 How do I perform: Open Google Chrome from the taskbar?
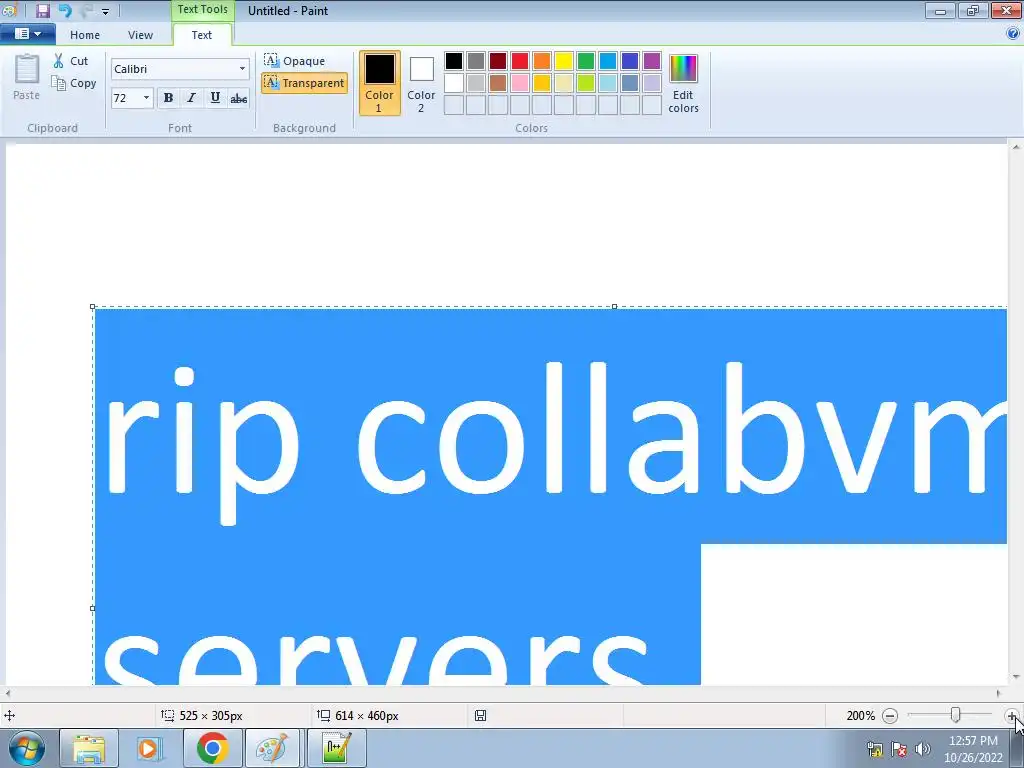pos(212,748)
